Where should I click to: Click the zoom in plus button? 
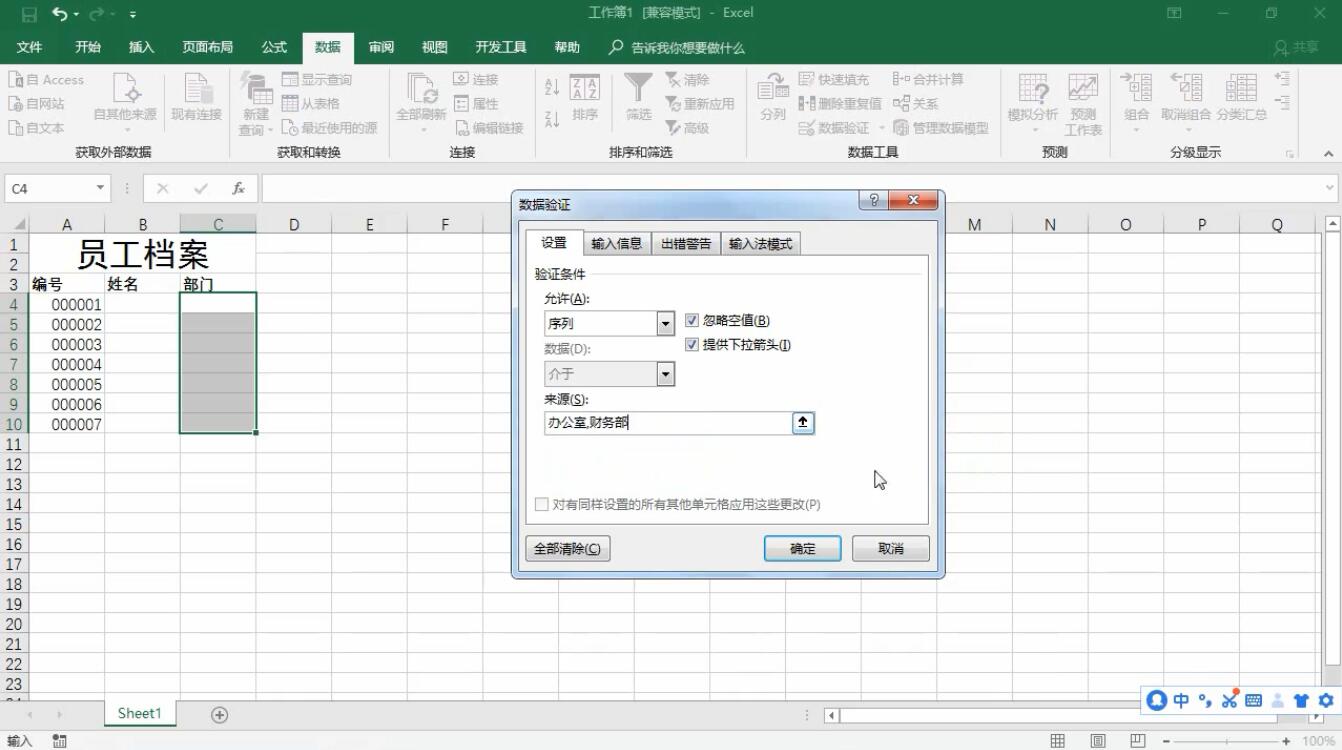pyautogui.click(x=1287, y=741)
